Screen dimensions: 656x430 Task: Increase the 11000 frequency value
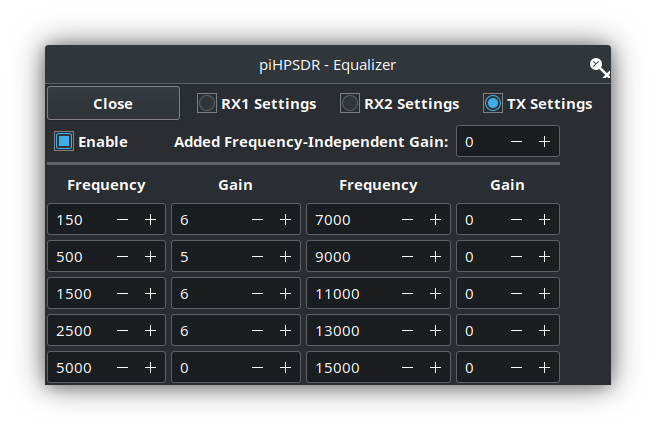[436, 293]
